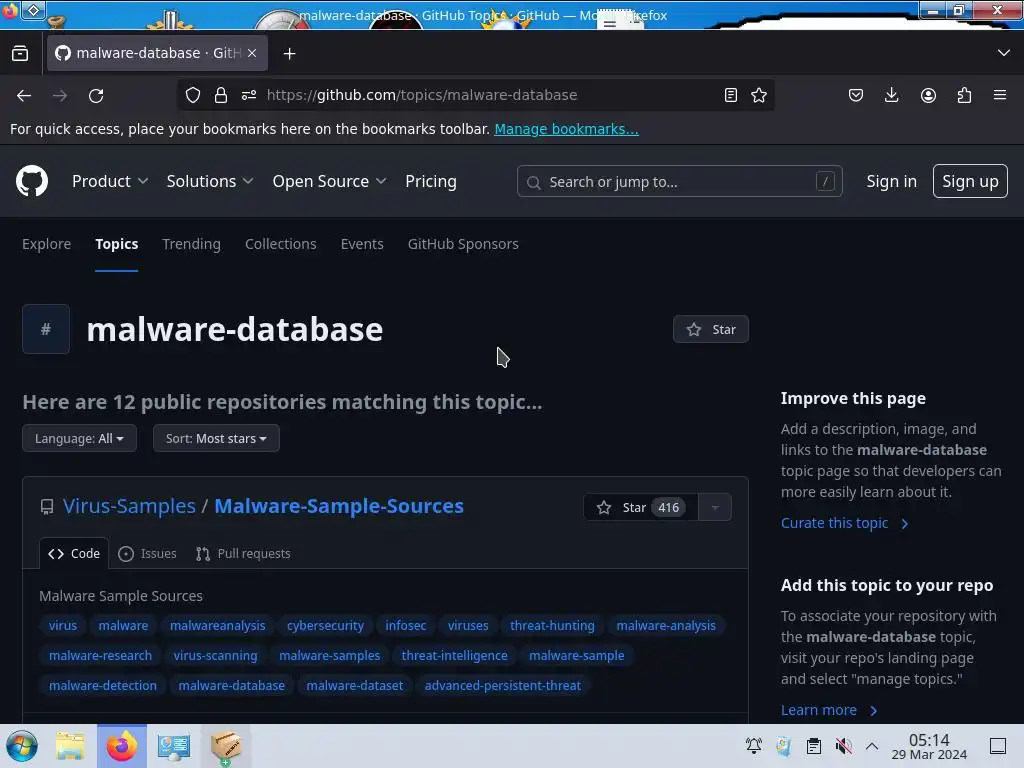The width and height of the screenshot is (1024, 768).
Task: Go to the GitHub Sponsors tab
Action: pyautogui.click(x=463, y=244)
